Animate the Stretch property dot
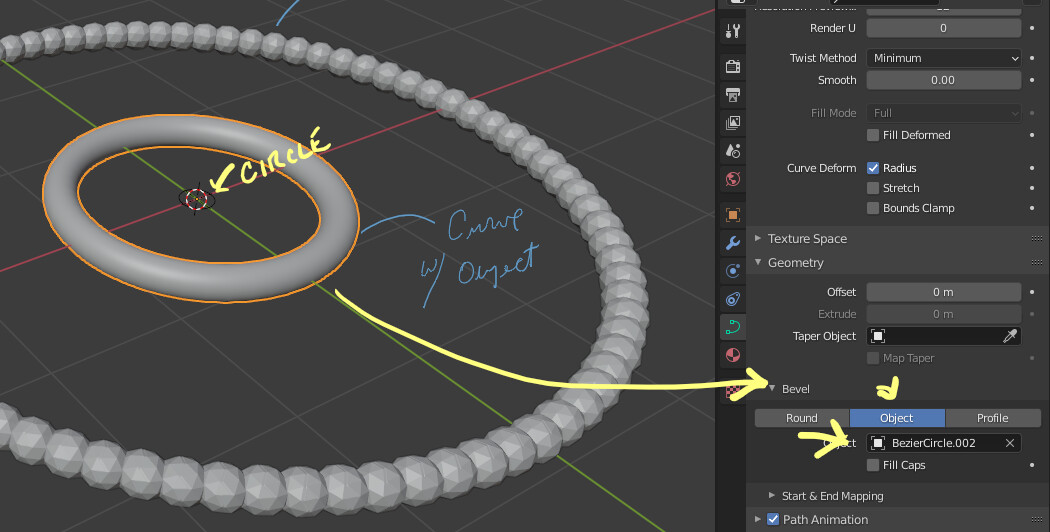Screen dimensions: 1050x532 point(1032,188)
